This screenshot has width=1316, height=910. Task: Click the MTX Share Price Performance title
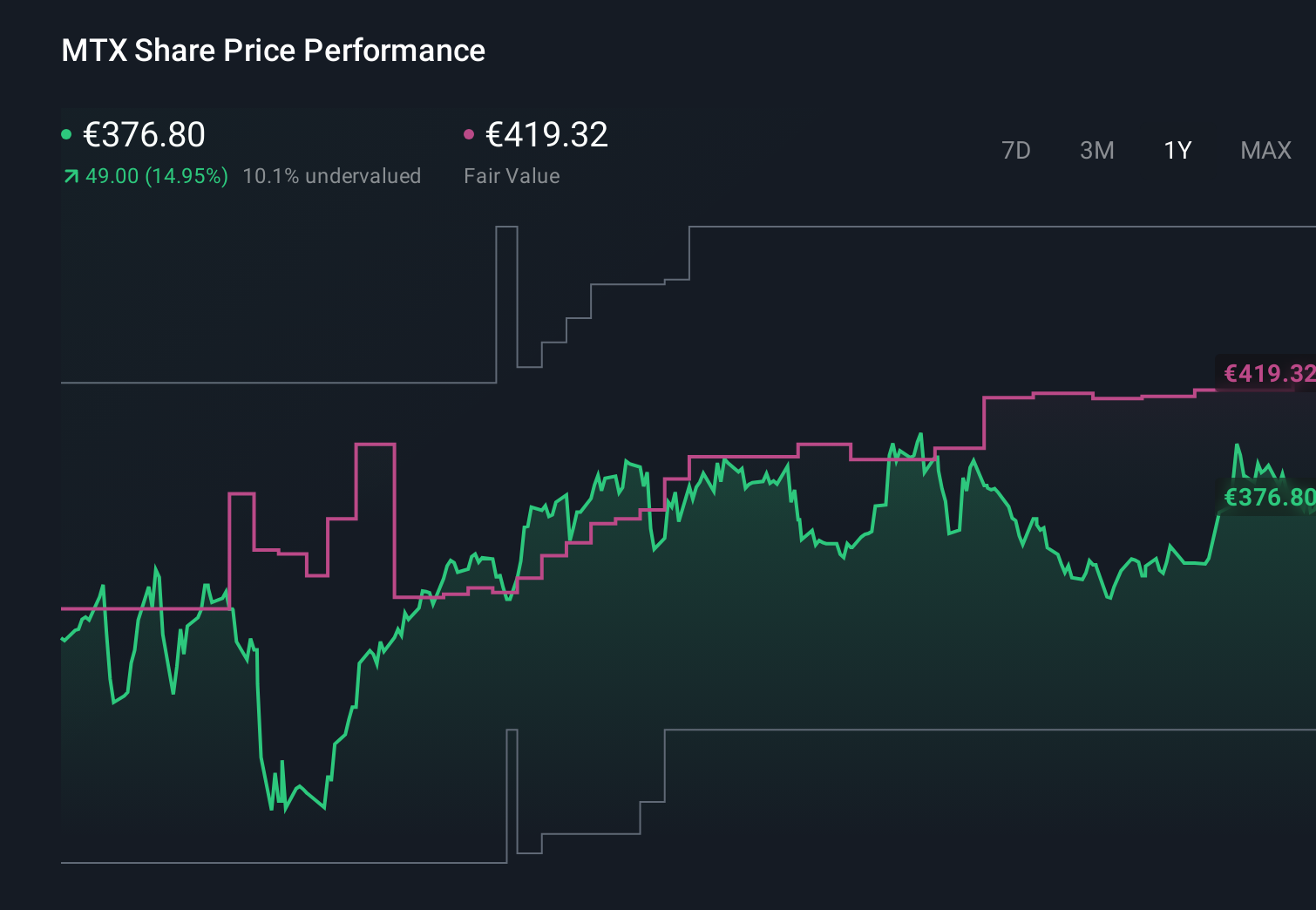tap(273, 51)
